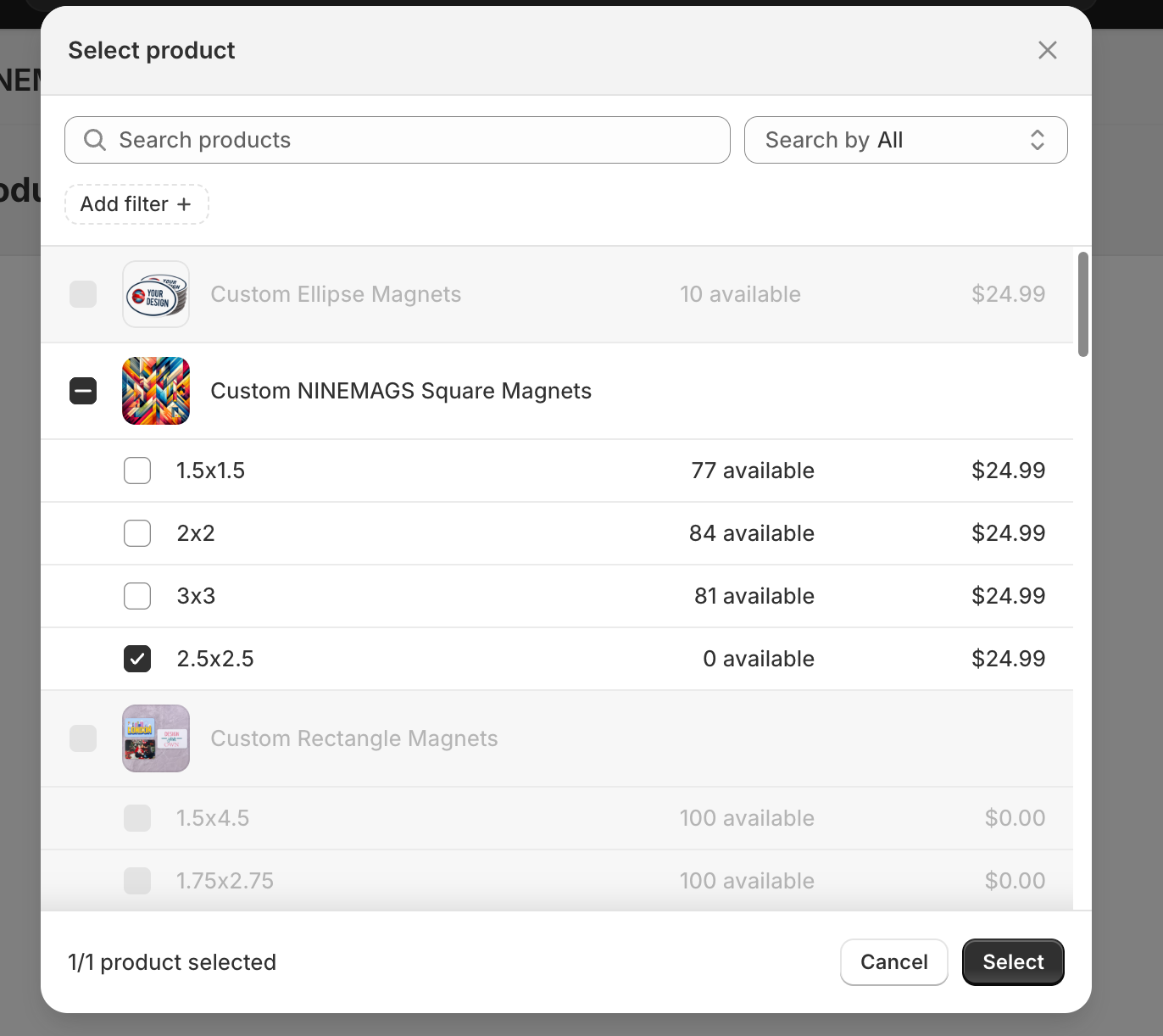The height and width of the screenshot is (1036, 1163).
Task: Uncheck the 2.5x2.5 variant checkbox
Action: (137, 659)
